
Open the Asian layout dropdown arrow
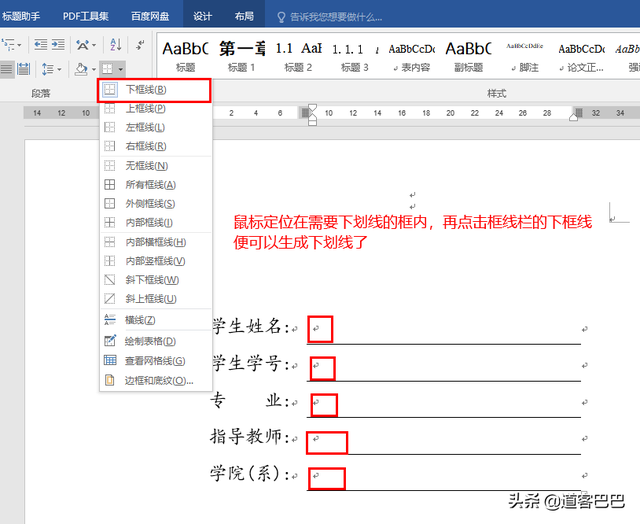(x=94, y=45)
